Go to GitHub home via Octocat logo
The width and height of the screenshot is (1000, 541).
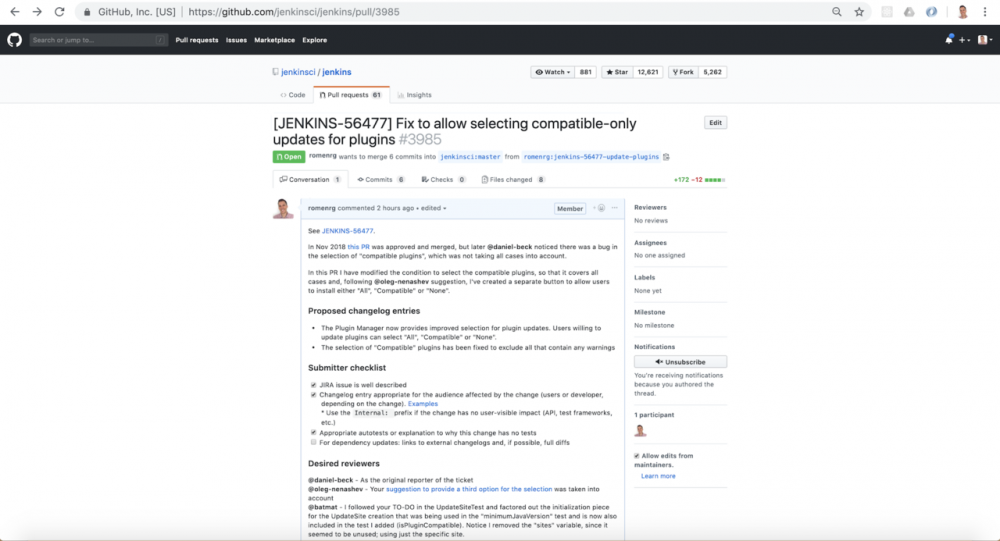point(14,40)
